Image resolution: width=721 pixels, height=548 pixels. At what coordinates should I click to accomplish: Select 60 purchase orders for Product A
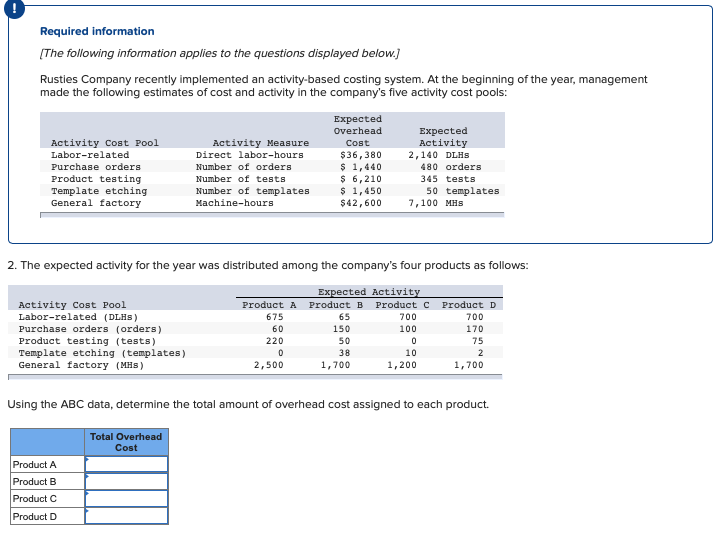(278, 329)
